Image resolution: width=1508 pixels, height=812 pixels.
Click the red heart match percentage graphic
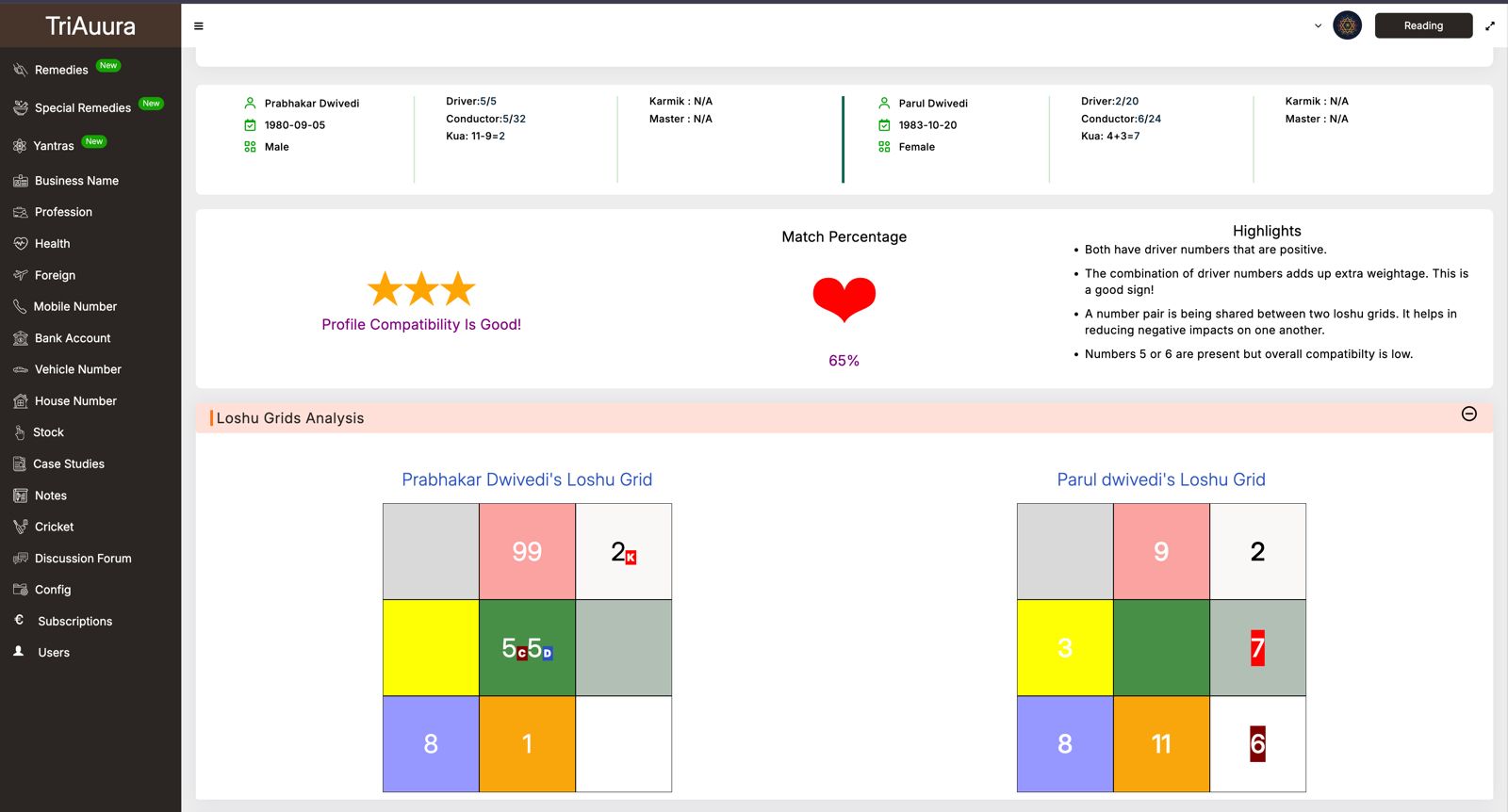(844, 300)
